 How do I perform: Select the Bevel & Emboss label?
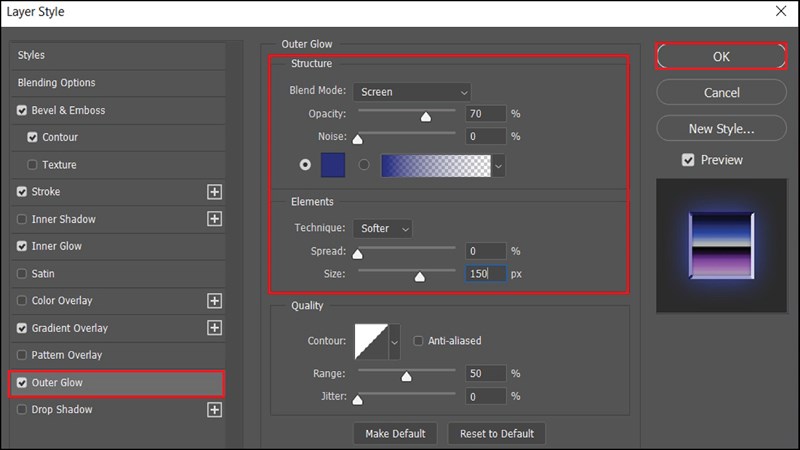click(68, 110)
